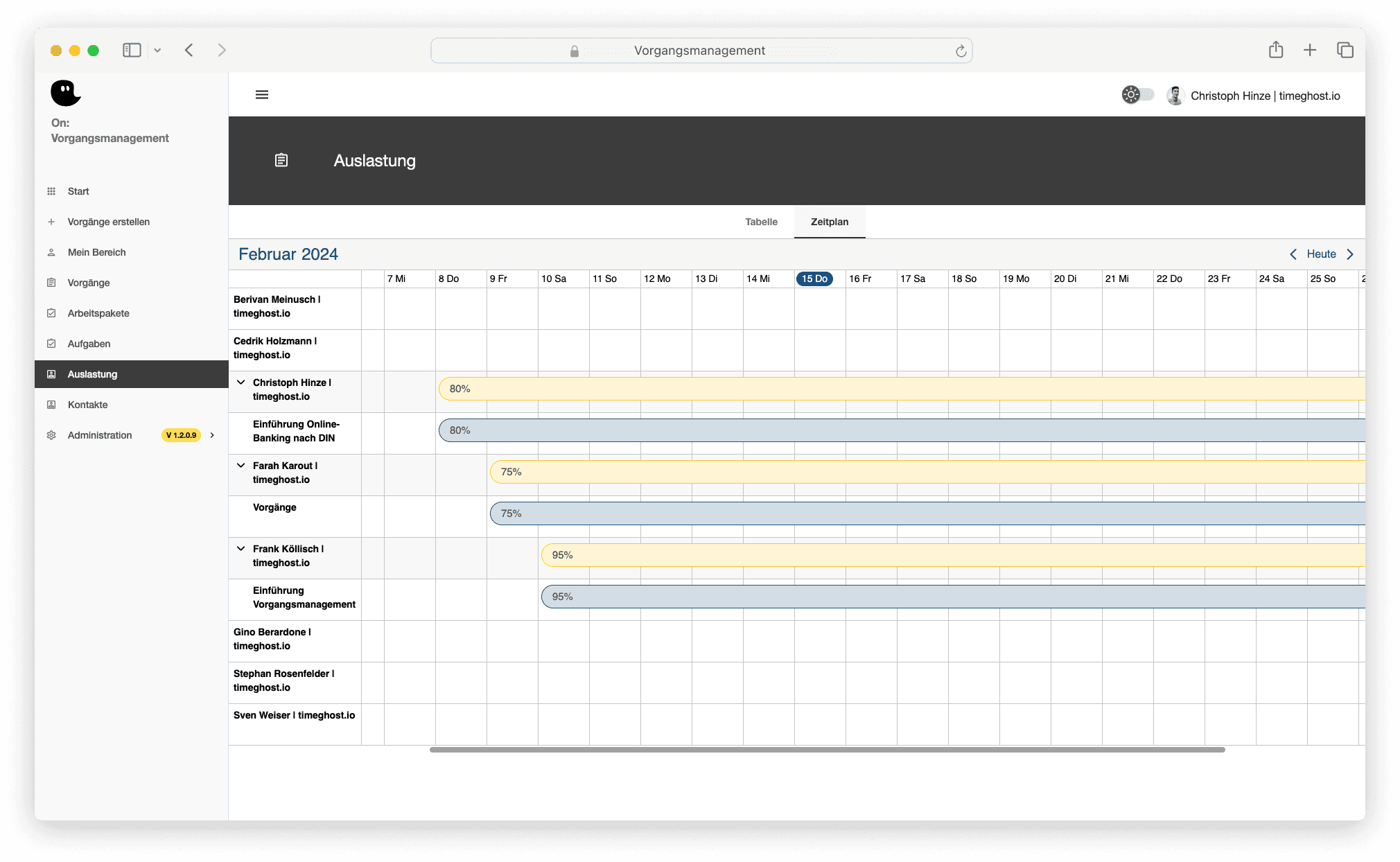
Task: Click Einführung Vorgangsmanagement gray 95% bar
Action: [953, 597]
